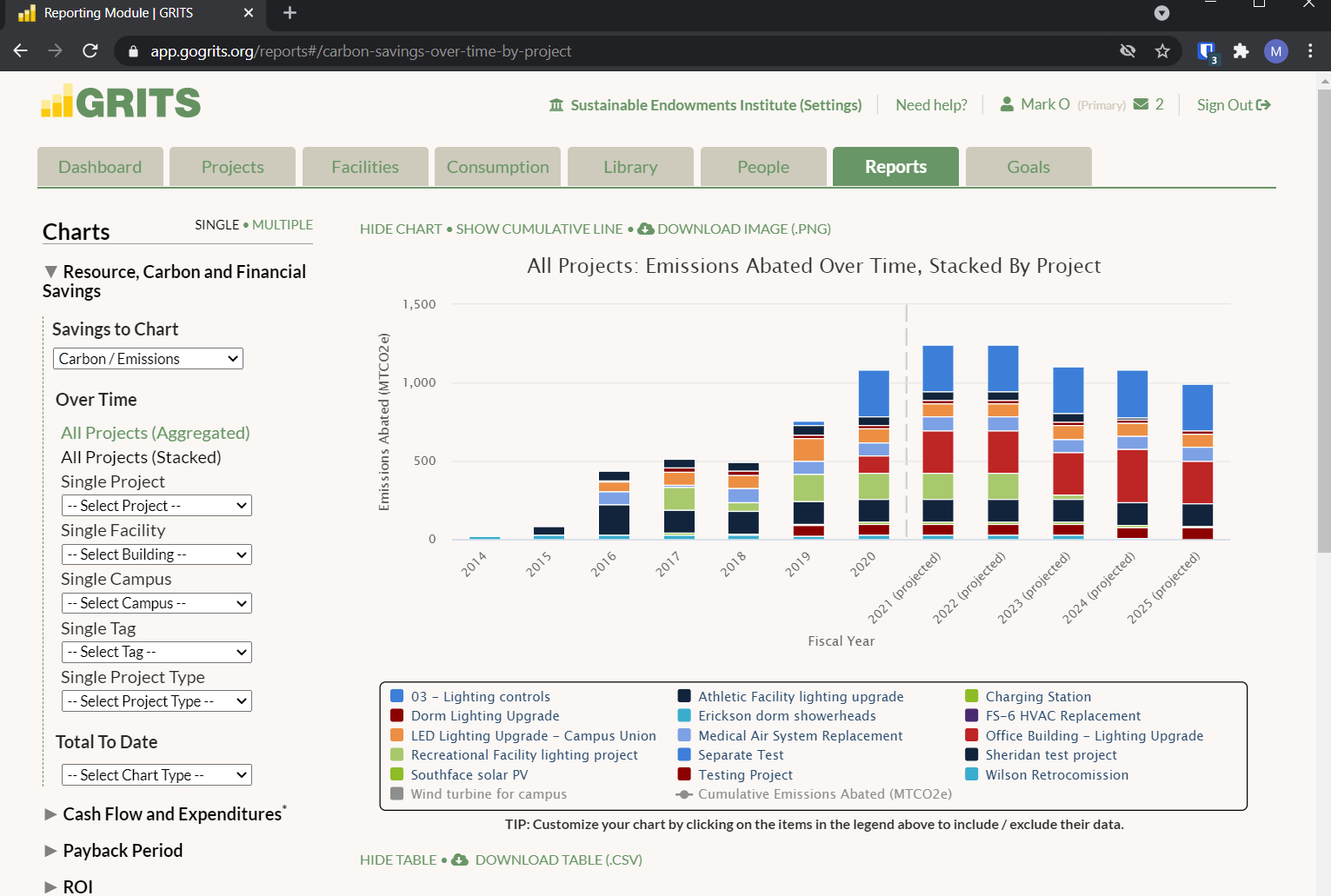Open the messages envelope icon

(x=1141, y=104)
